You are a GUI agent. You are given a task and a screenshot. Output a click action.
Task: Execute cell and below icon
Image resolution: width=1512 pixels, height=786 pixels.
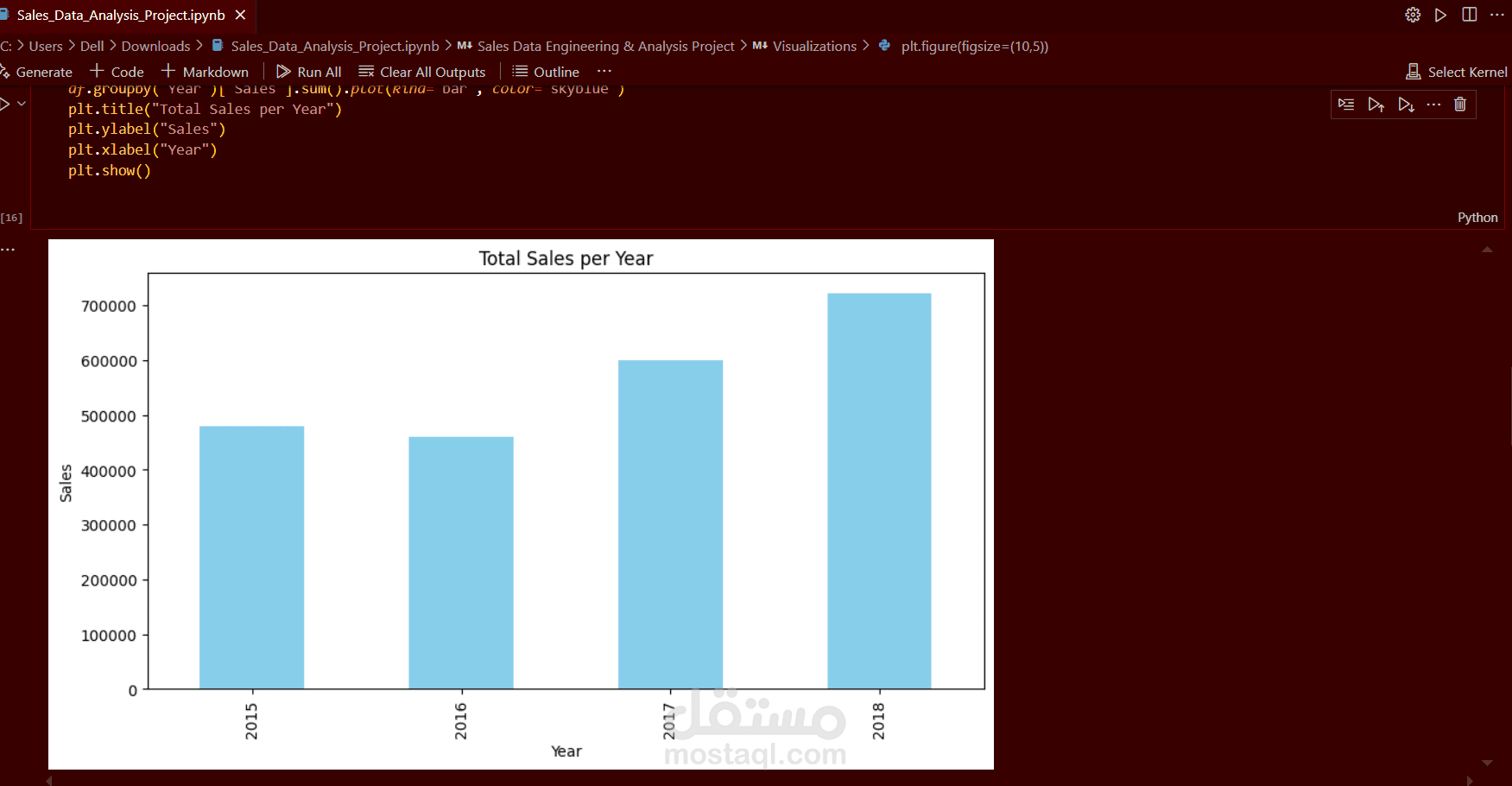pos(1406,105)
